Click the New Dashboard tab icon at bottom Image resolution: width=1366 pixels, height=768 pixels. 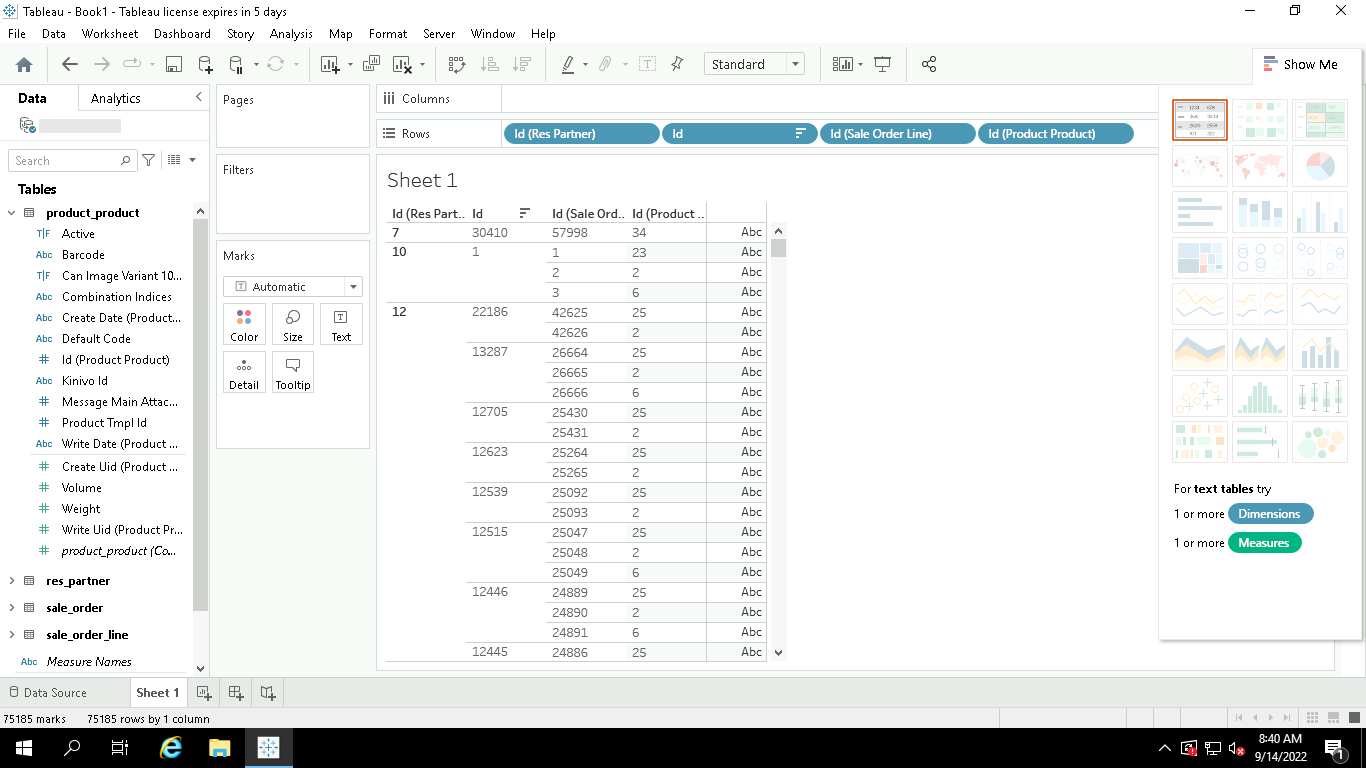(x=236, y=692)
